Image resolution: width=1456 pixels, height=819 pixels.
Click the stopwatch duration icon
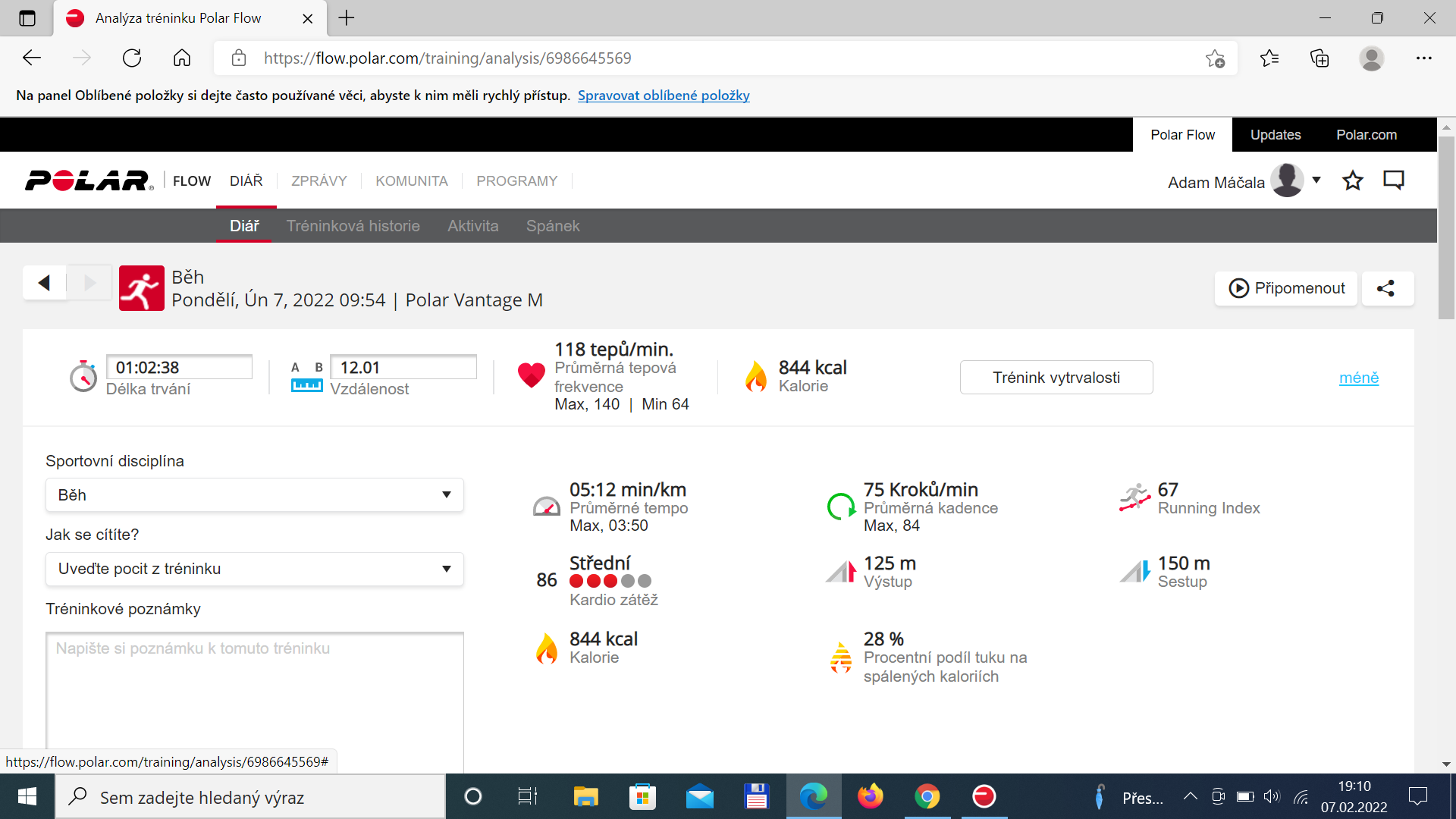pos(83,376)
